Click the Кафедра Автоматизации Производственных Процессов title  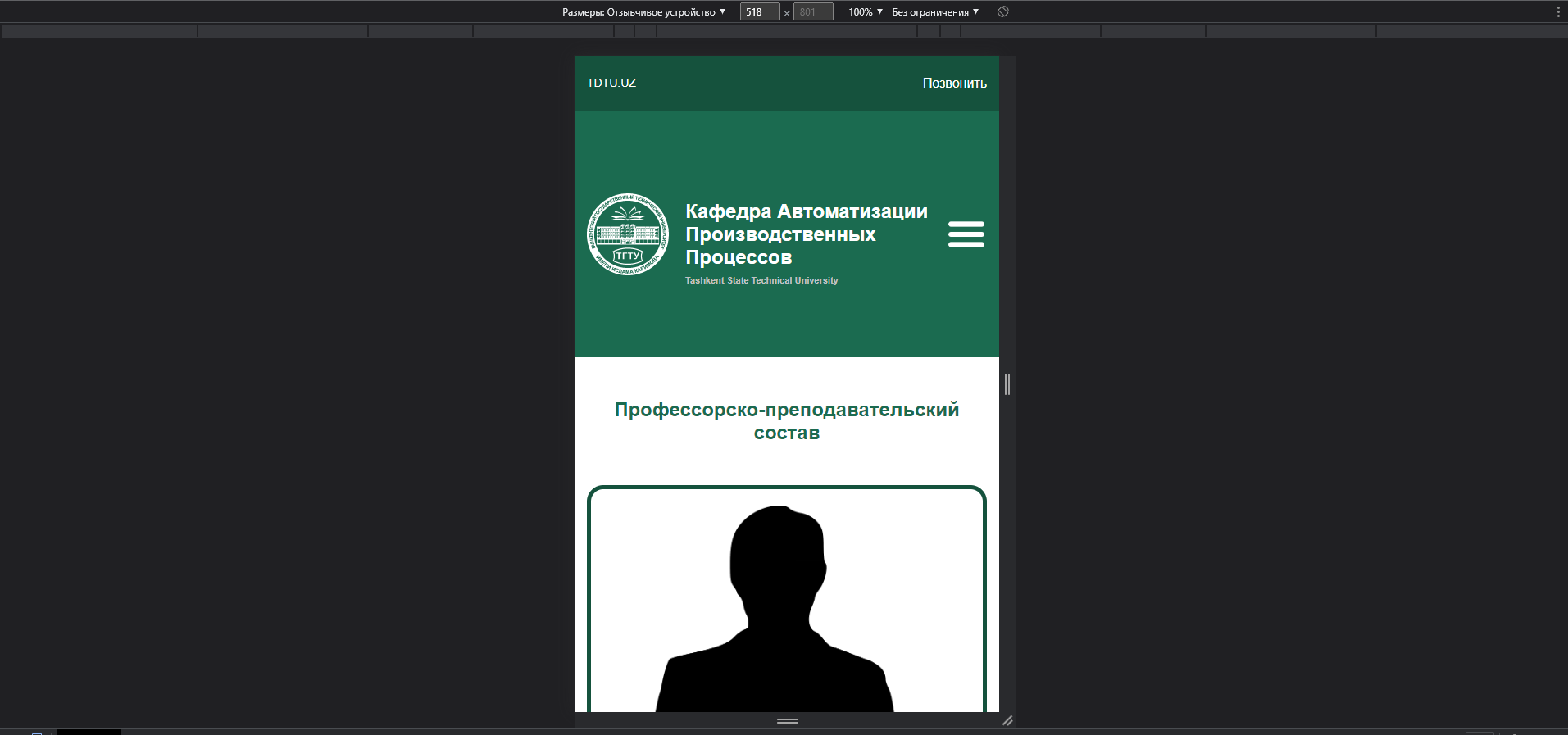tap(806, 234)
